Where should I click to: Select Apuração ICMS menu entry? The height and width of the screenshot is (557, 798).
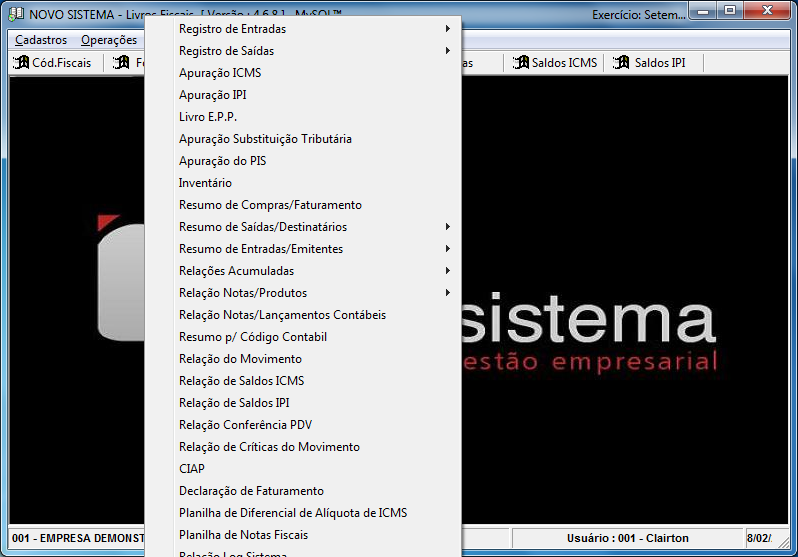pyautogui.click(x=303, y=73)
